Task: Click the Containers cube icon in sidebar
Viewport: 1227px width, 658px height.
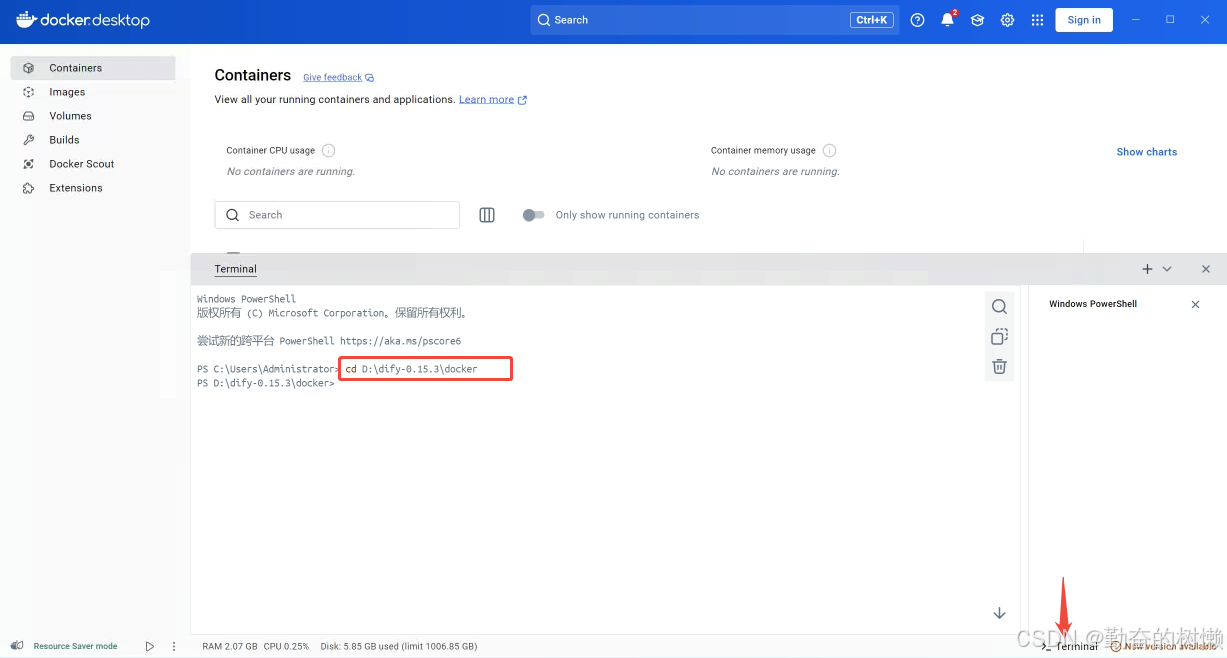Action: (x=29, y=68)
